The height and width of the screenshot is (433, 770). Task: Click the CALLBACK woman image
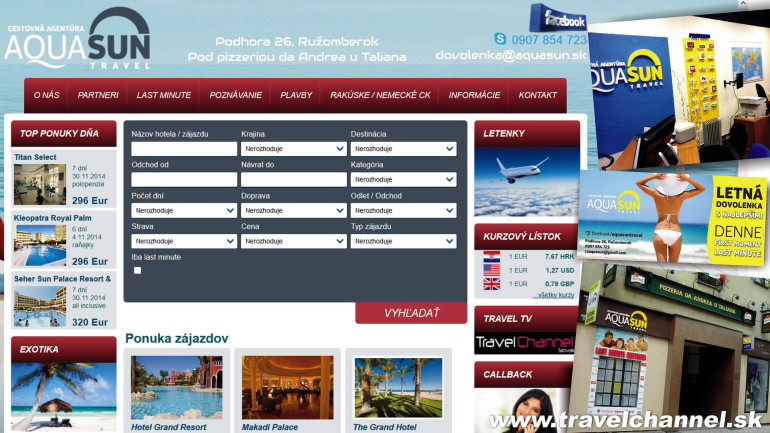[522, 410]
